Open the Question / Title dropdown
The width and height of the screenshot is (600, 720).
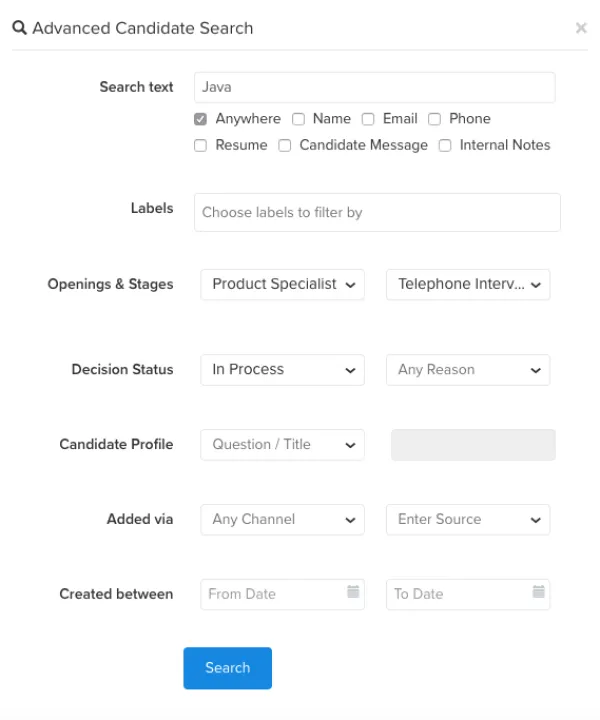282,444
